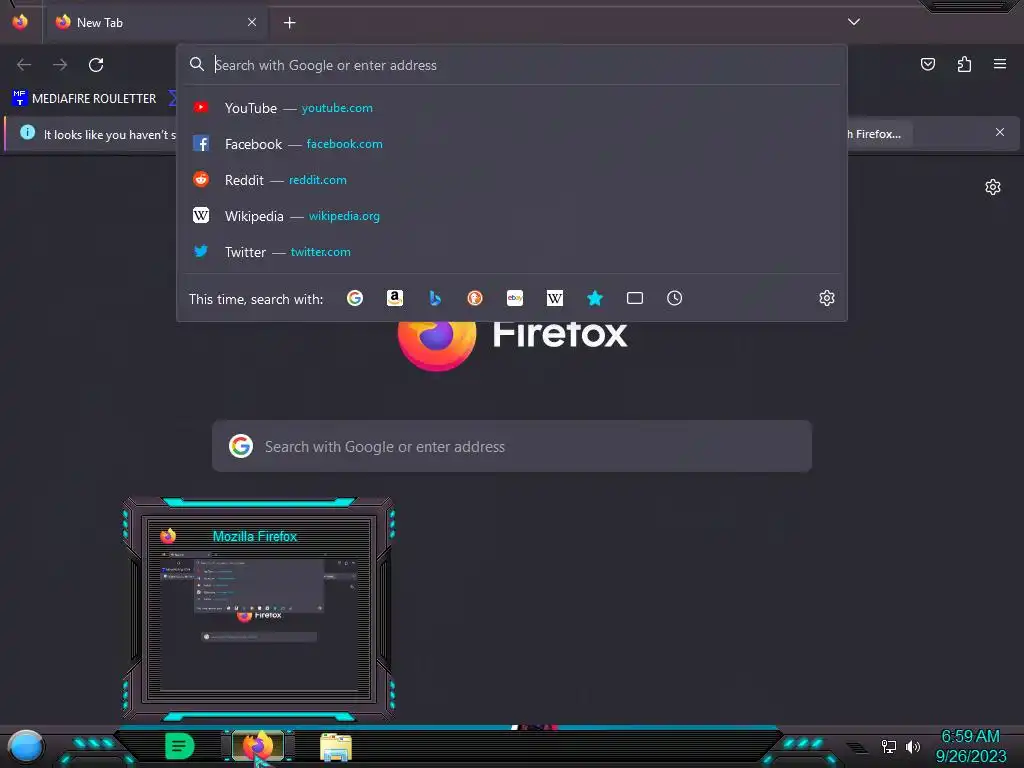The height and width of the screenshot is (768, 1024).
Task: Dismiss the notification bar
Action: click(x=1000, y=132)
